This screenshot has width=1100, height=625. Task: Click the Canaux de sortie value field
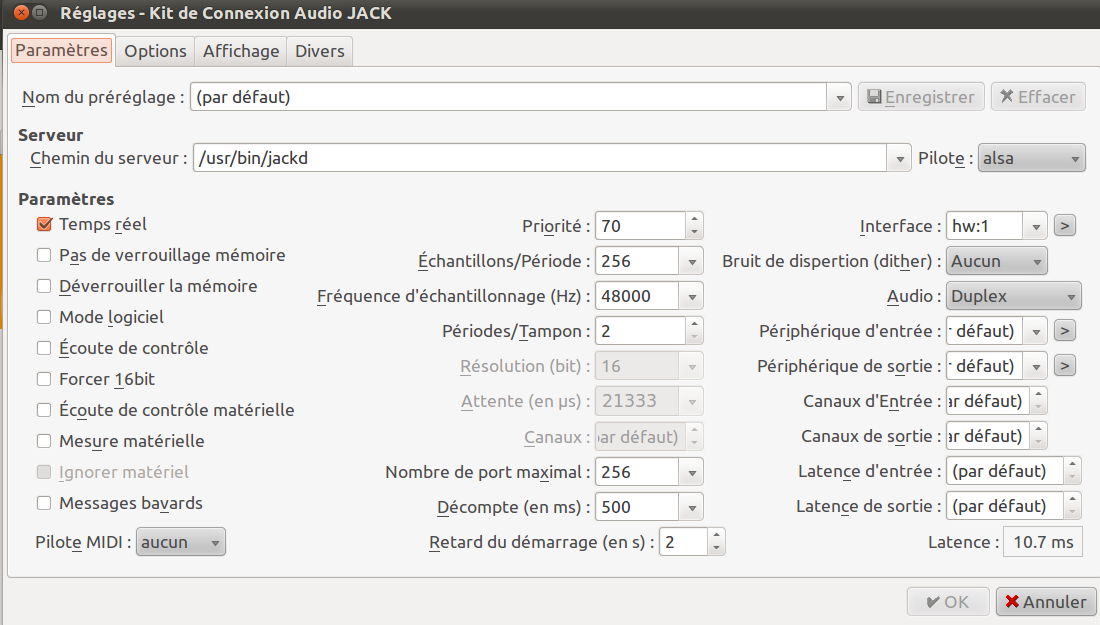[x=988, y=436]
